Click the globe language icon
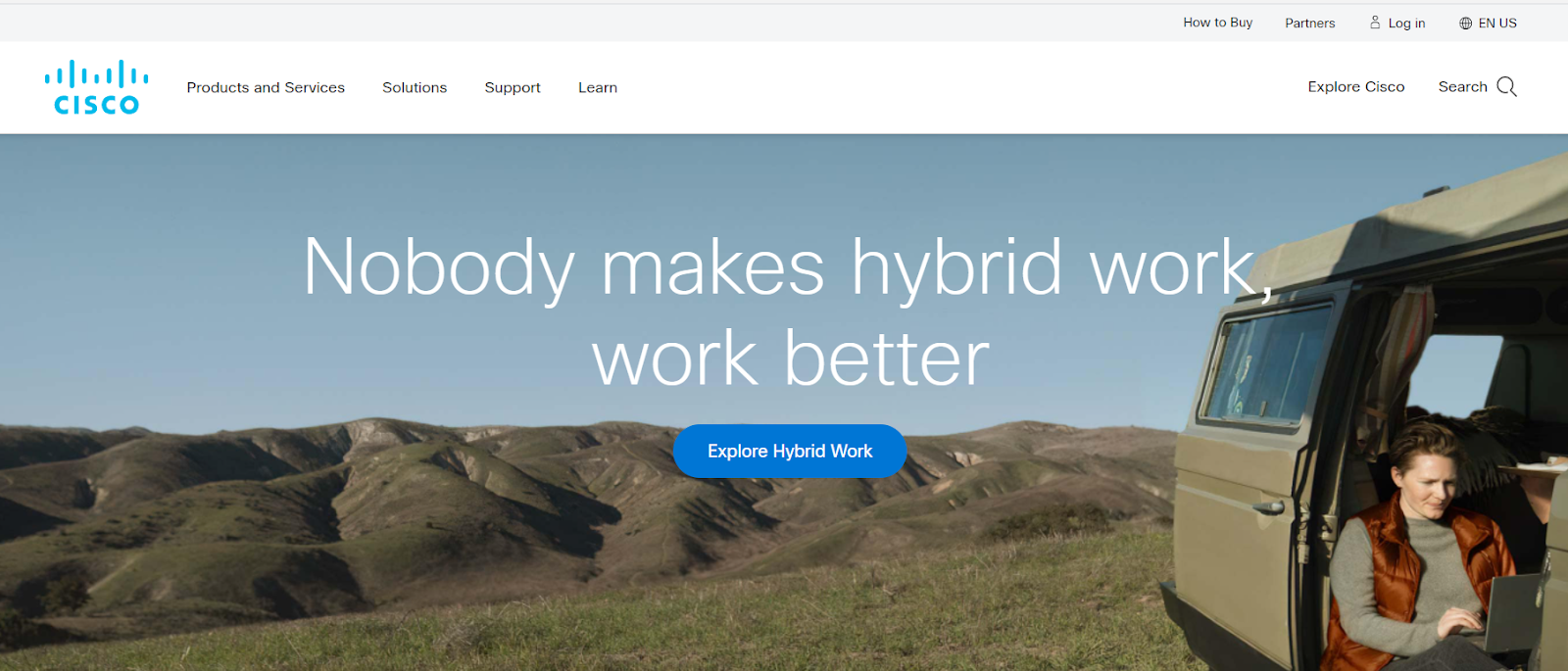Viewport: 1568px width, 671px height. coord(1465,23)
